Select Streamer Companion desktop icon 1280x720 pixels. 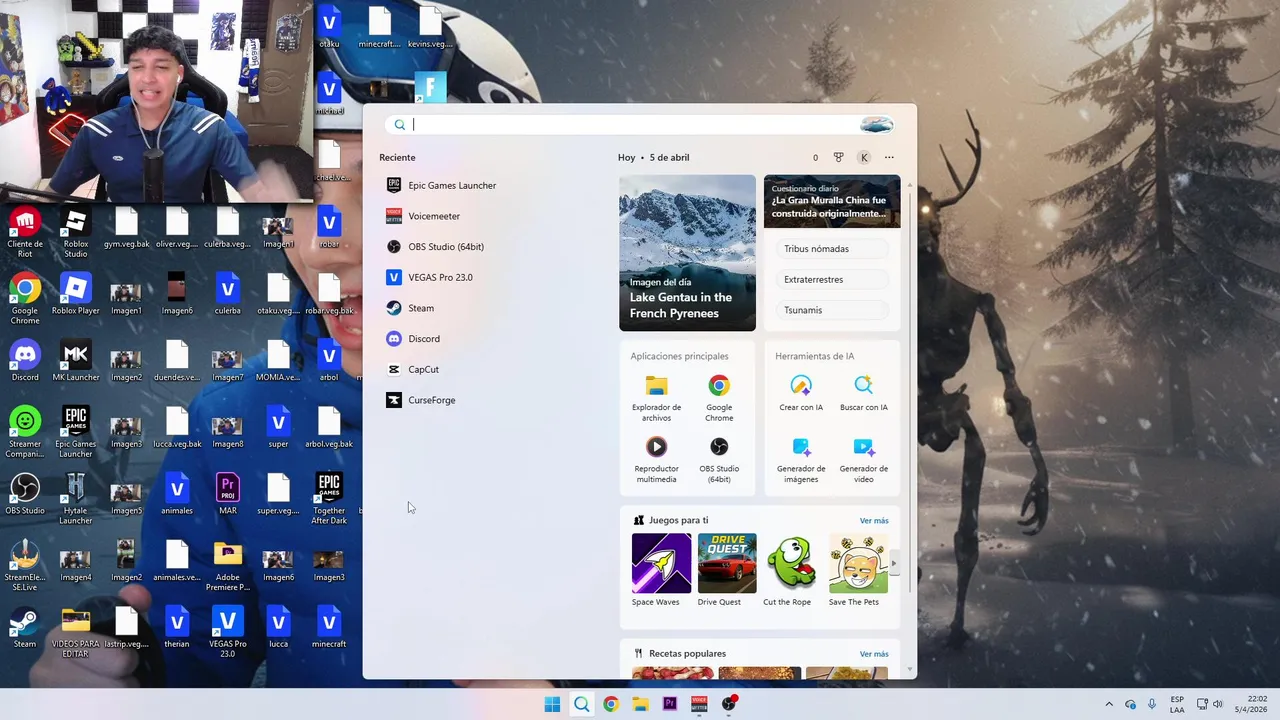(x=25, y=432)
